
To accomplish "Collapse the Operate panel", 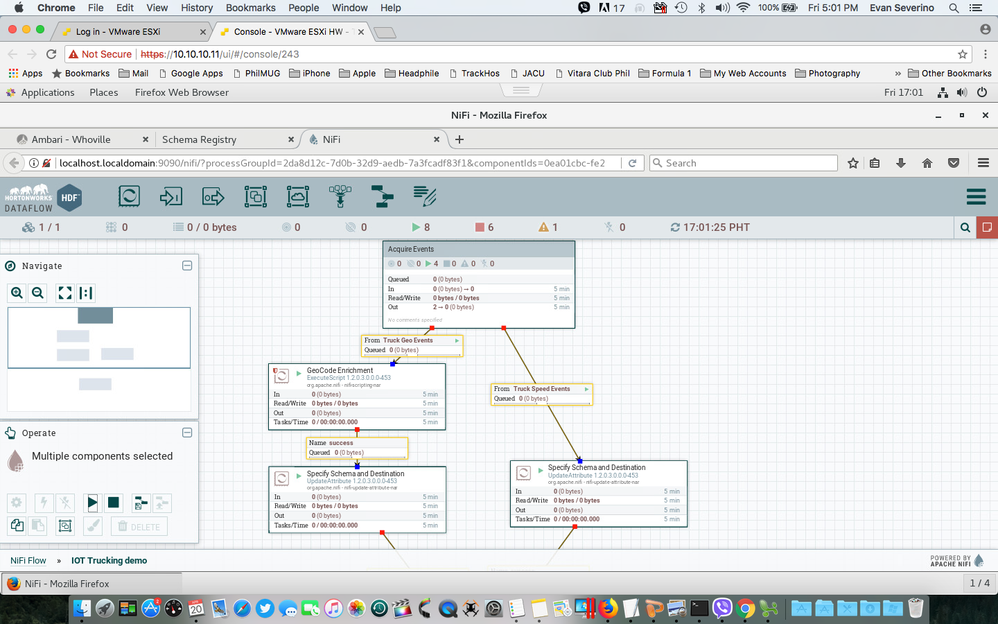I will tap(187, 433).
